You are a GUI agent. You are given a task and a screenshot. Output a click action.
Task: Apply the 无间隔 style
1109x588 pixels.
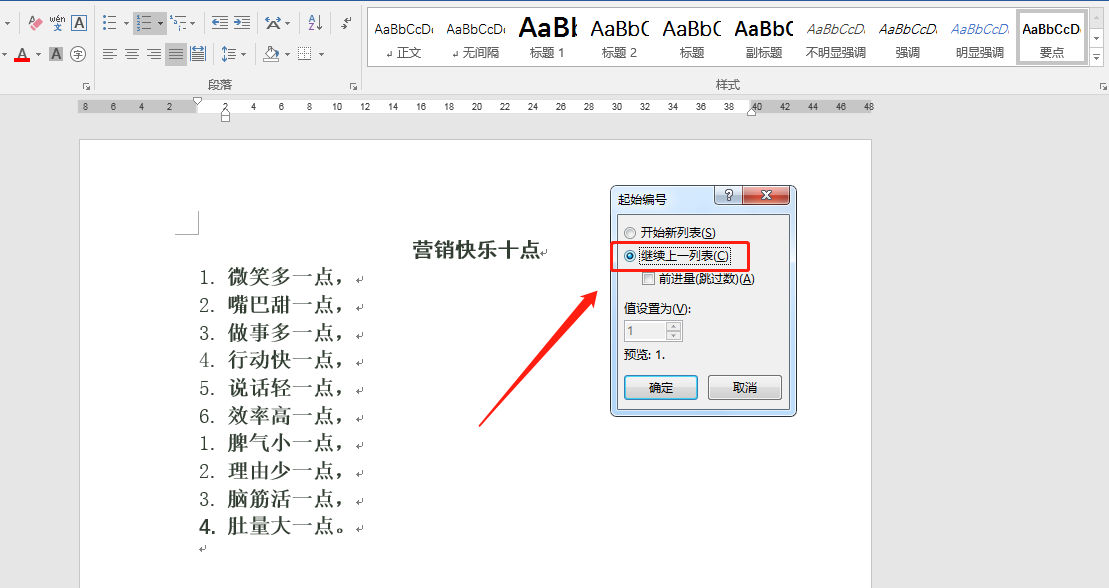[475, 38]
